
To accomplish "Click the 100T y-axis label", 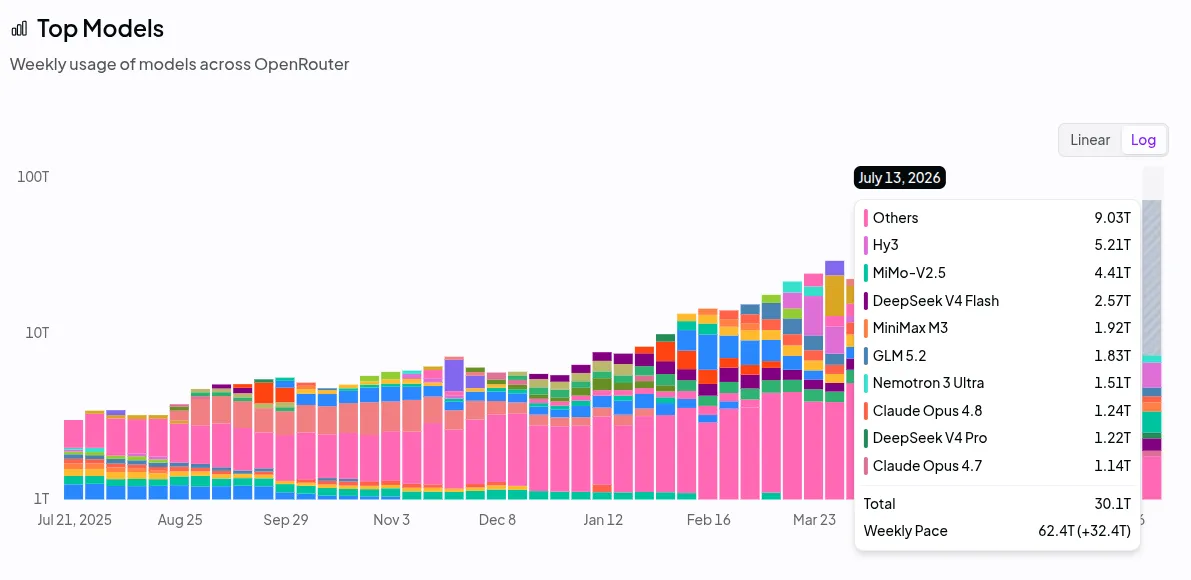I will [34, 177].
